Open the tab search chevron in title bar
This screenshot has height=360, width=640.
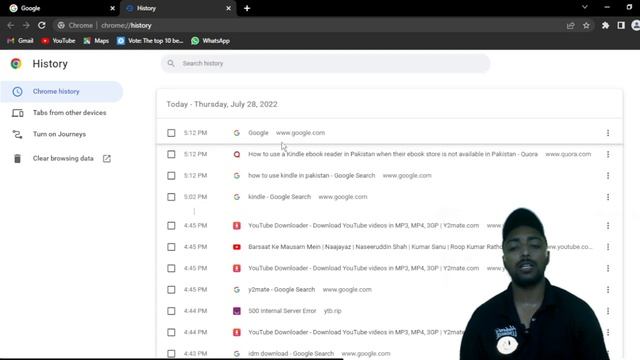pos(584,7)
